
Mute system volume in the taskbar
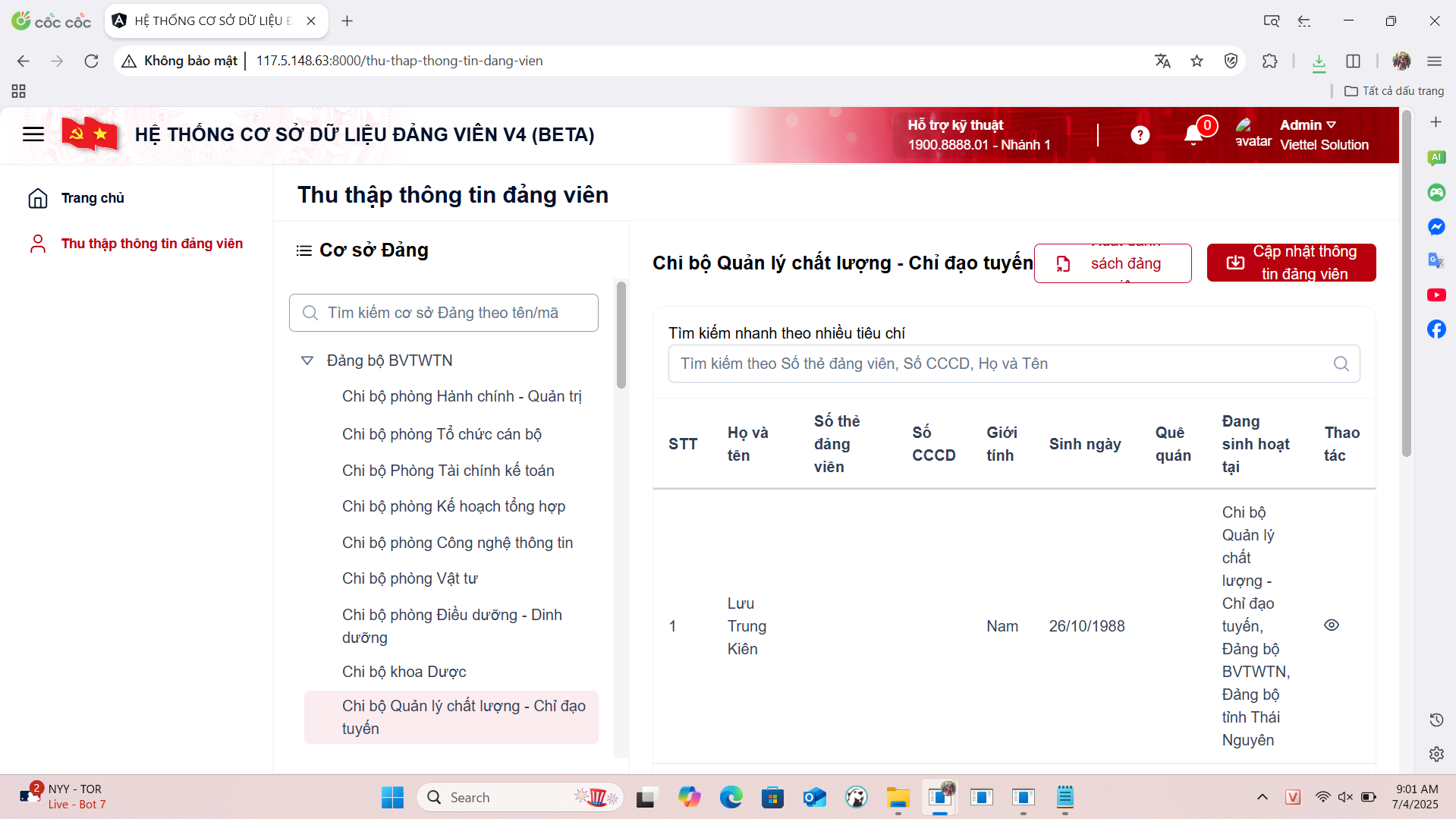coord(1346,797)
